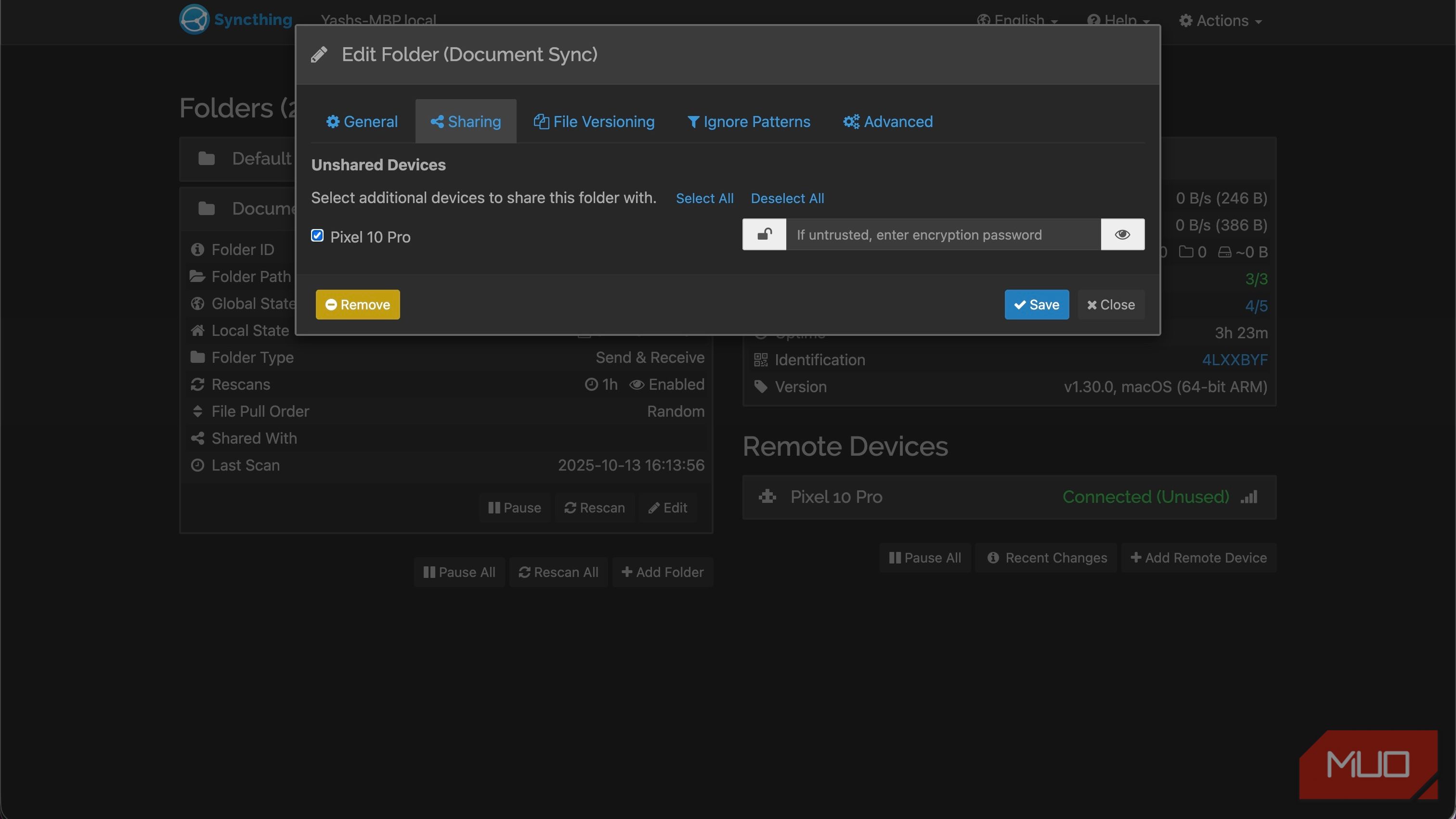Viewport: 1456px width, 819px height.
Task: Click the Pixel 10 Pro remote device icon
Action: pyautogui.click(x=767, y=497)
